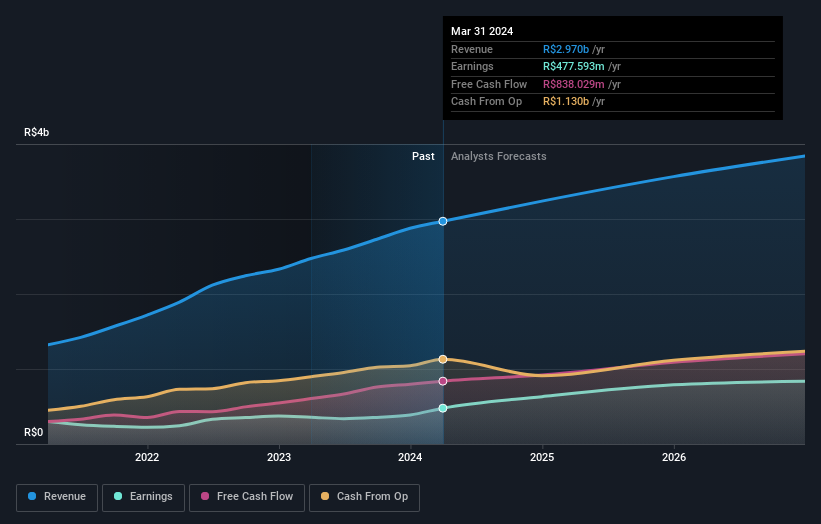Click the Cash From Op label in tooltip
This screenshot has height=524, width=821.
click(486, 102)
